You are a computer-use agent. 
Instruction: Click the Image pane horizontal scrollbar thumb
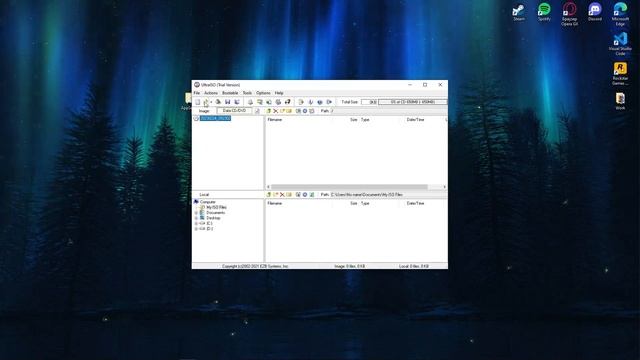[349, 187]
